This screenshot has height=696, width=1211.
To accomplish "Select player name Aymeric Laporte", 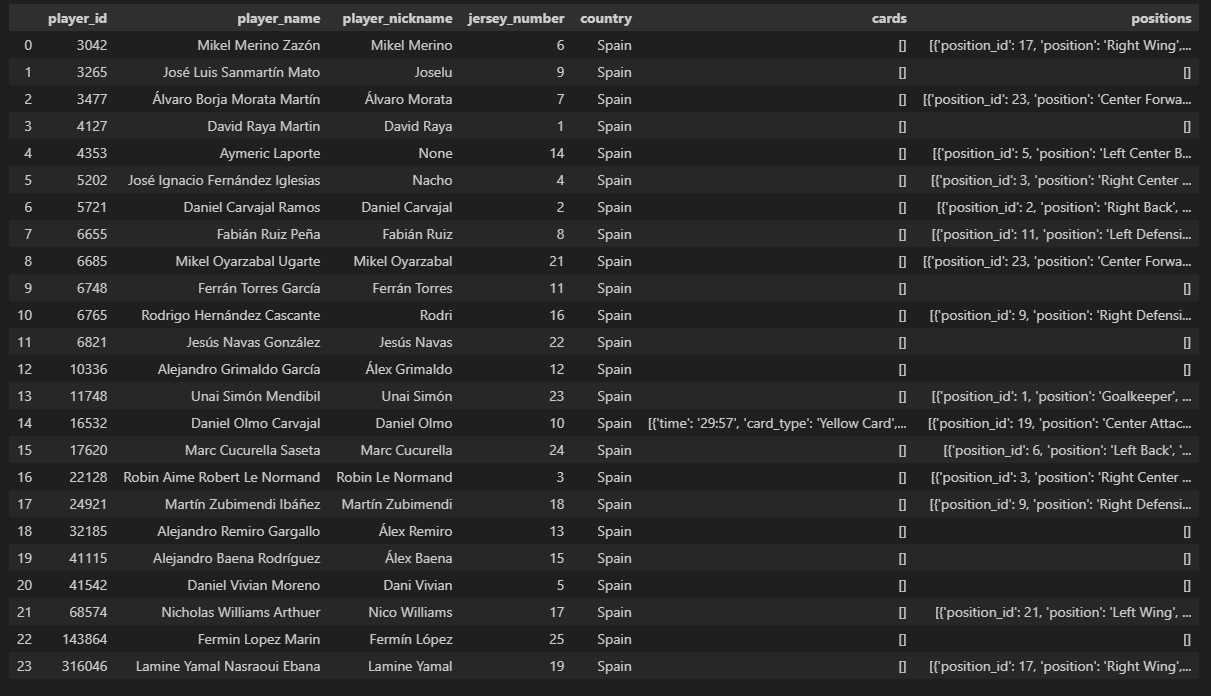I will coord(270,153).
